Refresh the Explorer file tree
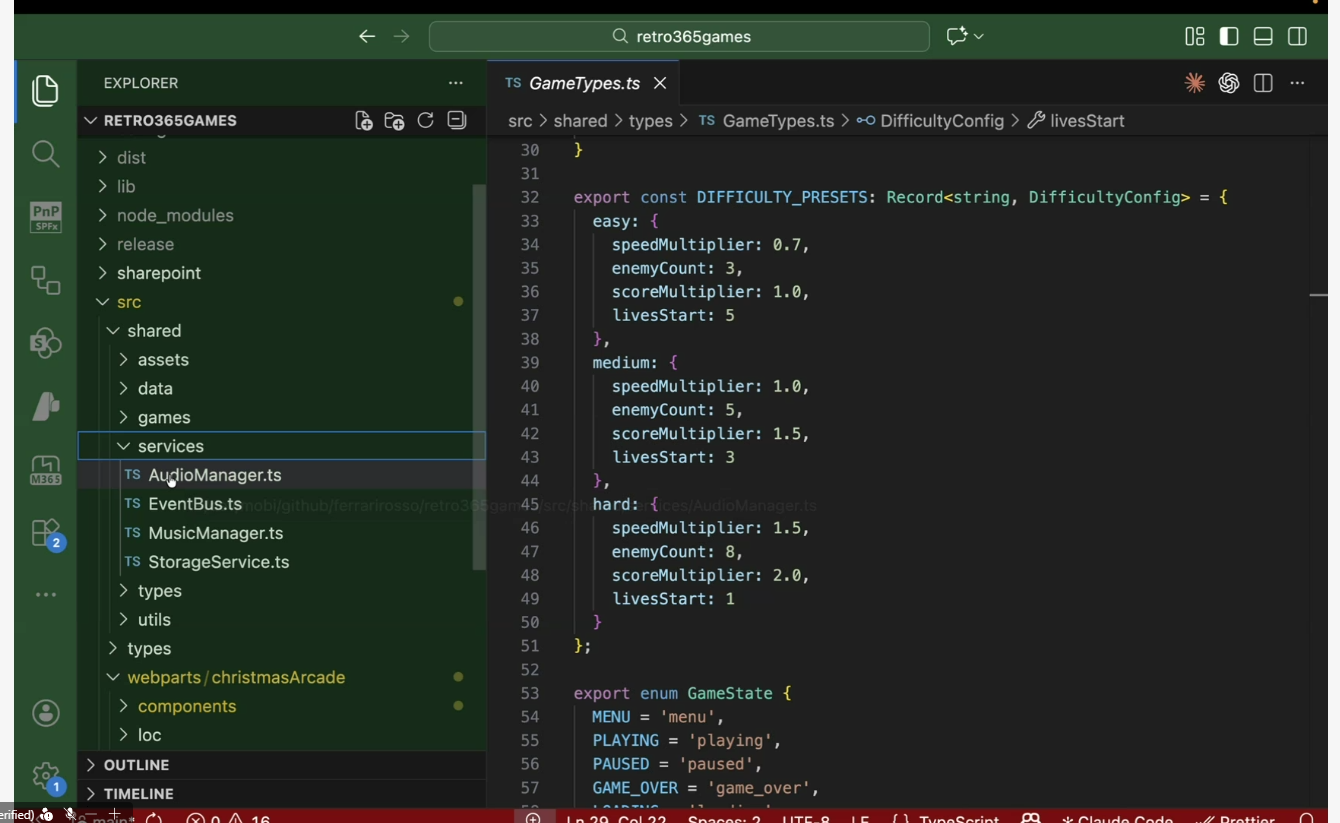Screen dimensions: 1340x823 tap(426, 121)
